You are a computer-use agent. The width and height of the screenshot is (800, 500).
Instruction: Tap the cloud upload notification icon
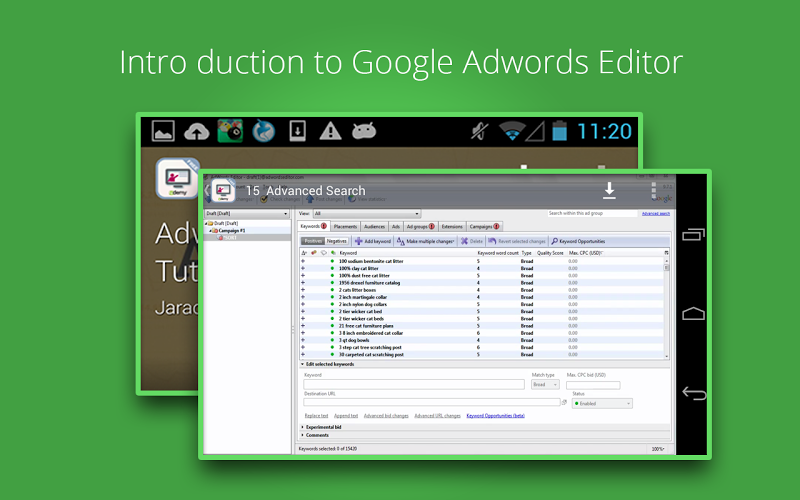coord(198,131)
